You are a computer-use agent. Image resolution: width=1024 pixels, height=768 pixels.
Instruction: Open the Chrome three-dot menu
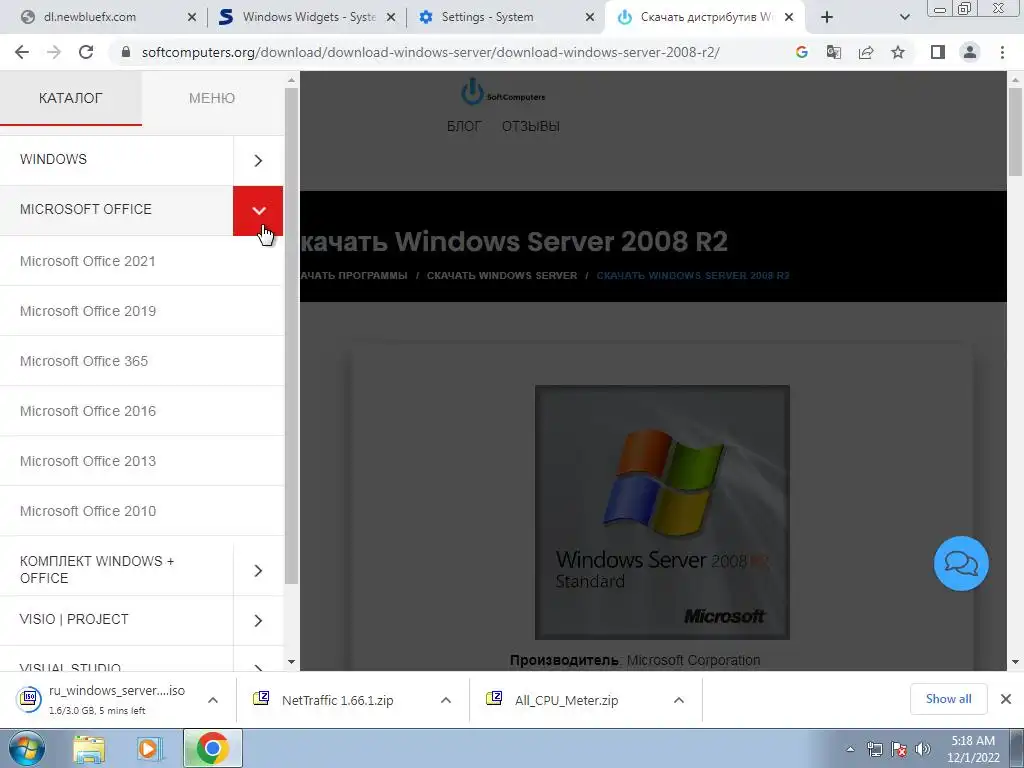tap(1002, 52)
